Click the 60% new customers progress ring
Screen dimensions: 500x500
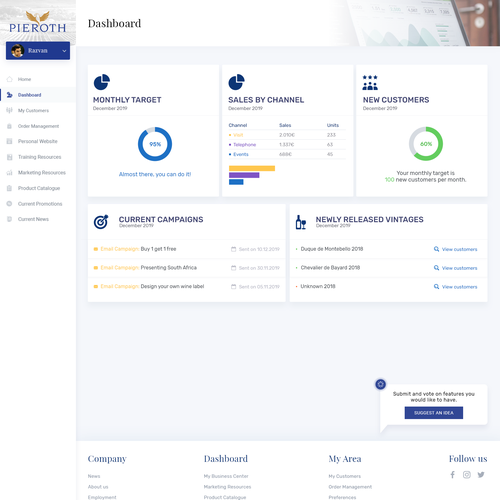426,144
